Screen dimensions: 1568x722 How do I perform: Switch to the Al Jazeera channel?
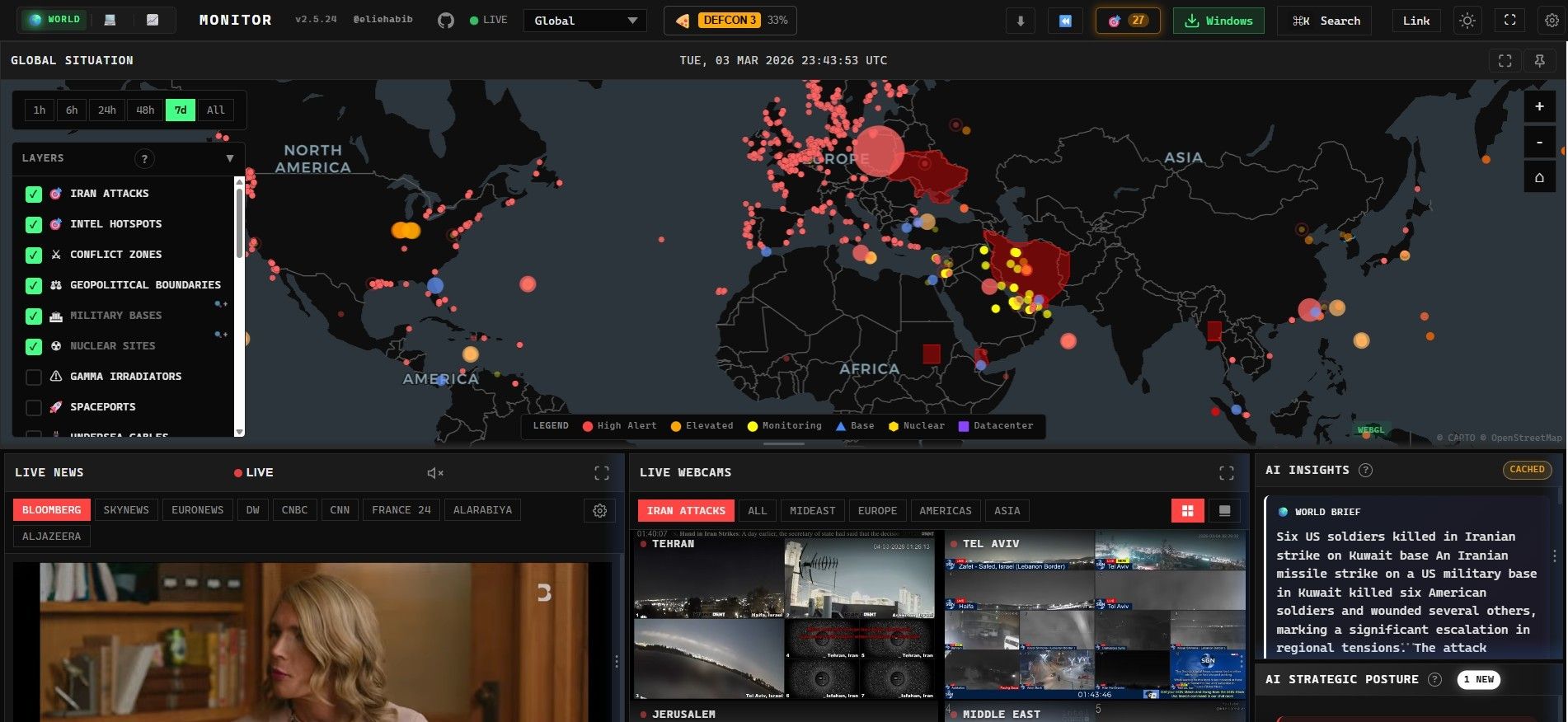[x=51, y=537]
